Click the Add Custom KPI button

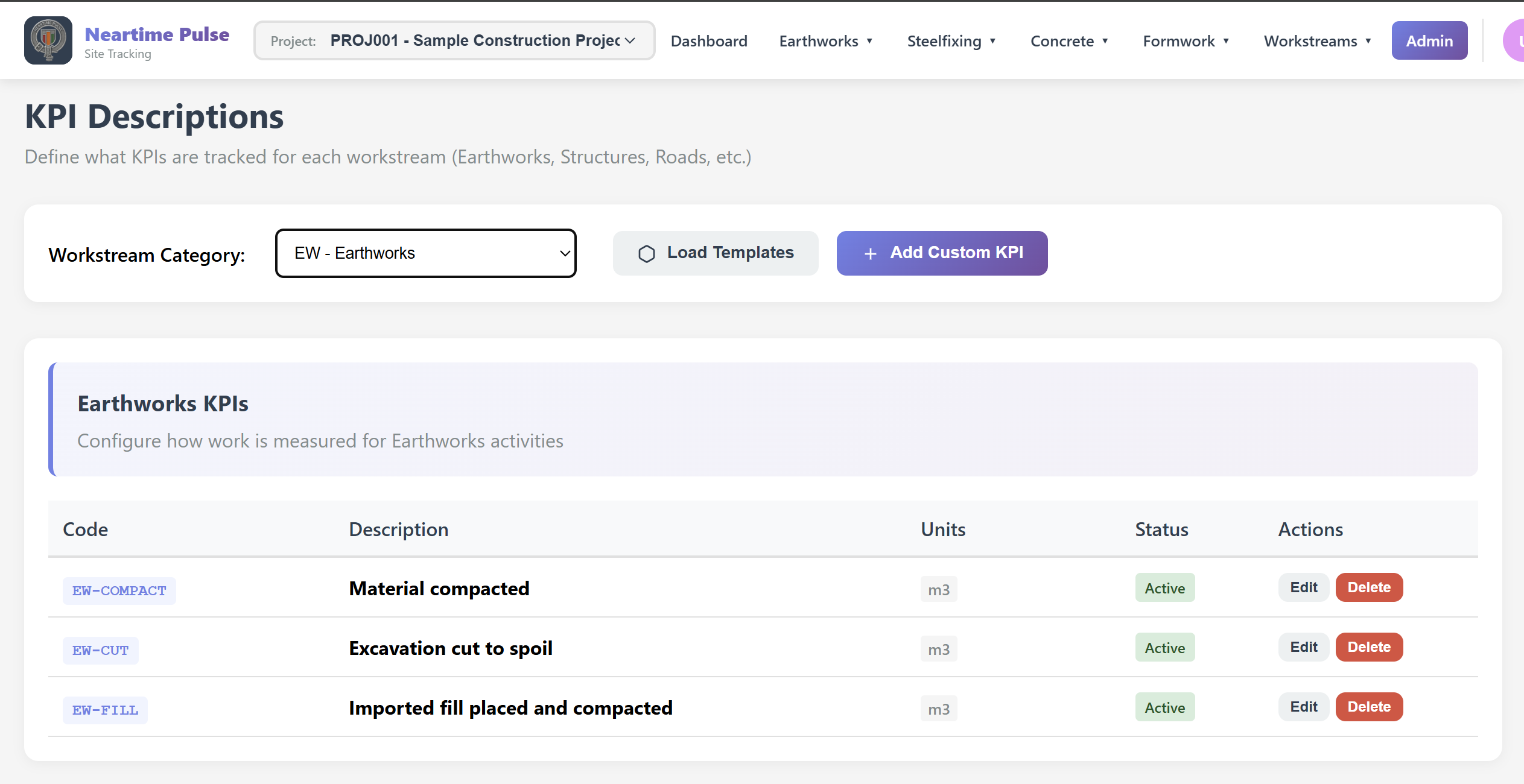941,253
